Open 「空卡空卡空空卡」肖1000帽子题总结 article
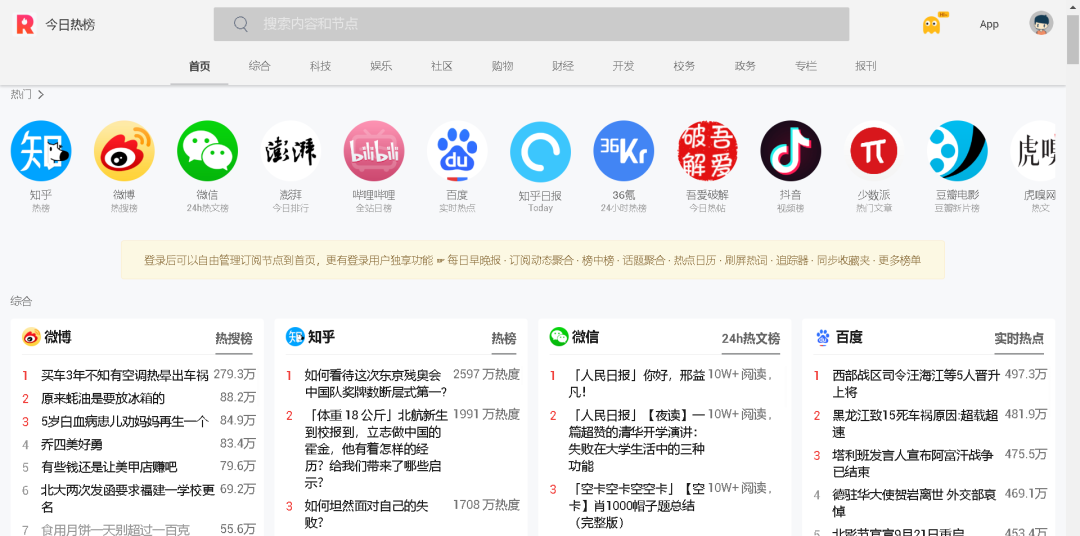 coord(637,506)
